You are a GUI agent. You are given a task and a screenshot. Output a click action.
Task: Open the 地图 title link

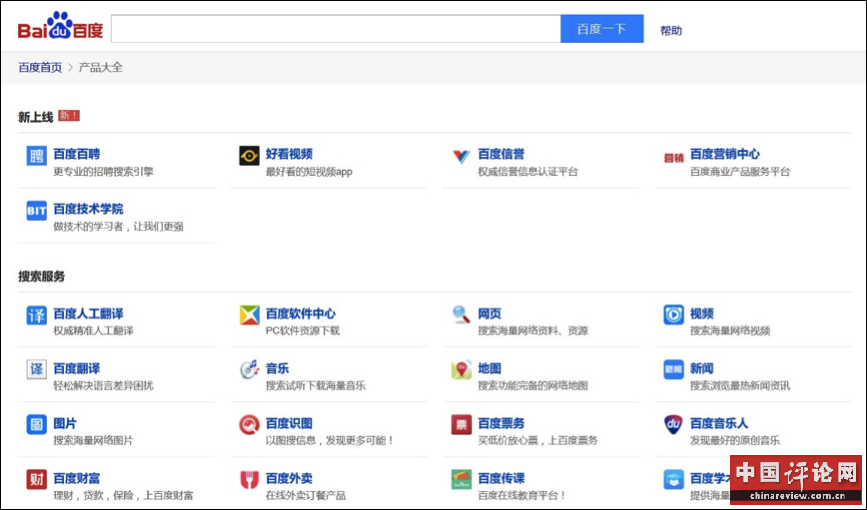pos(489,368)
